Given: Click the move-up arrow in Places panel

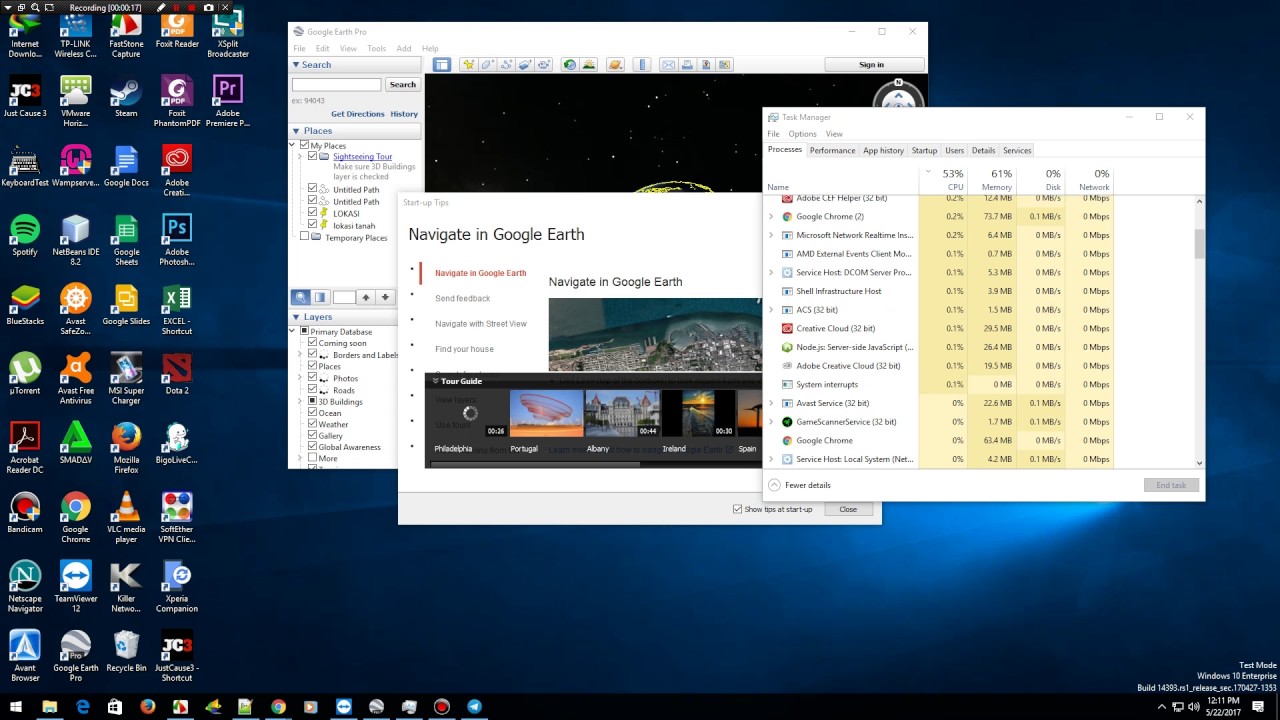Looking at the screenshot, I should tap(366, 297).
